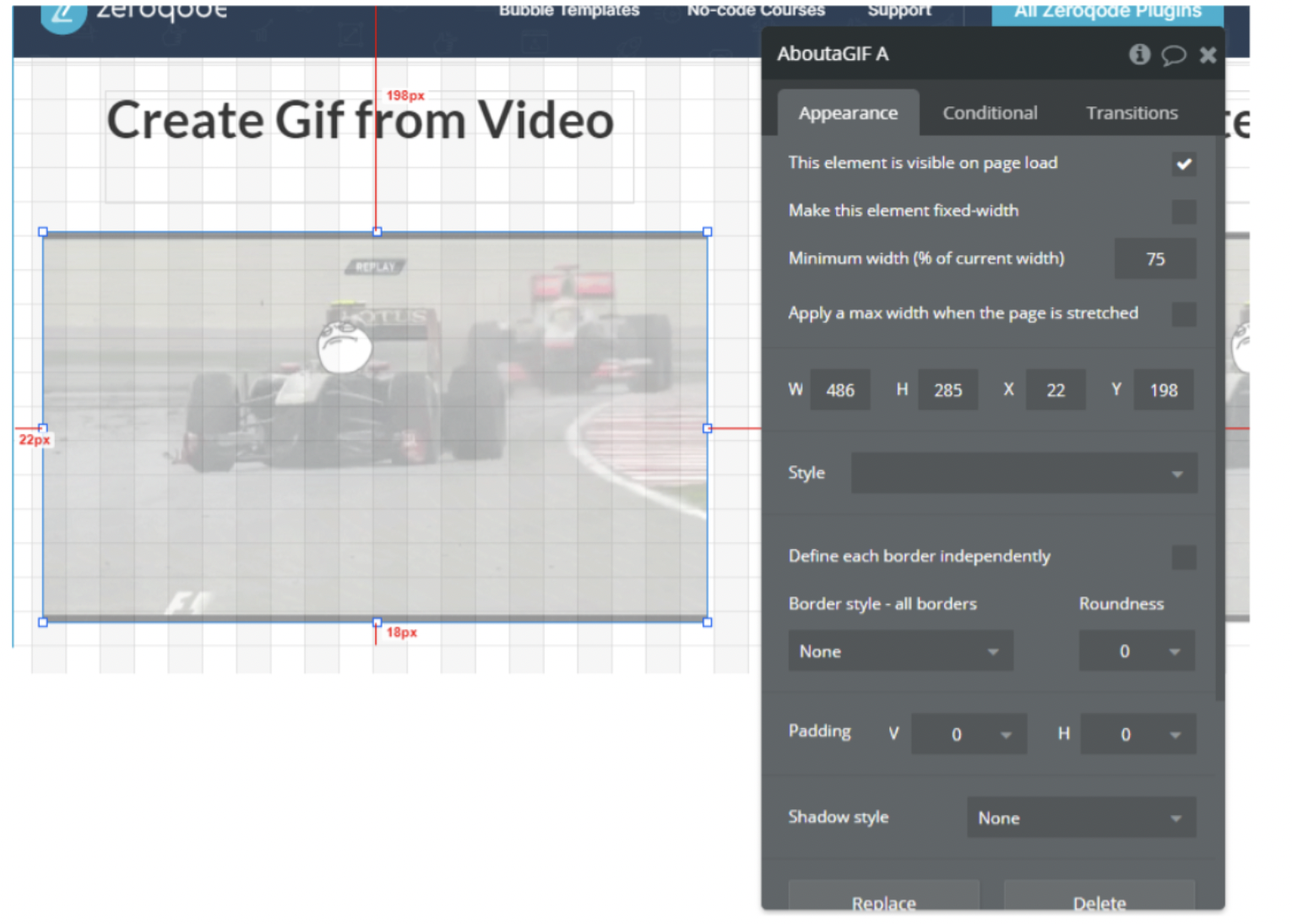Image resolution: width=1292 pixels, height=924 pixels.
Task: Open No-code Courses menu link
Action: point(756,11)
